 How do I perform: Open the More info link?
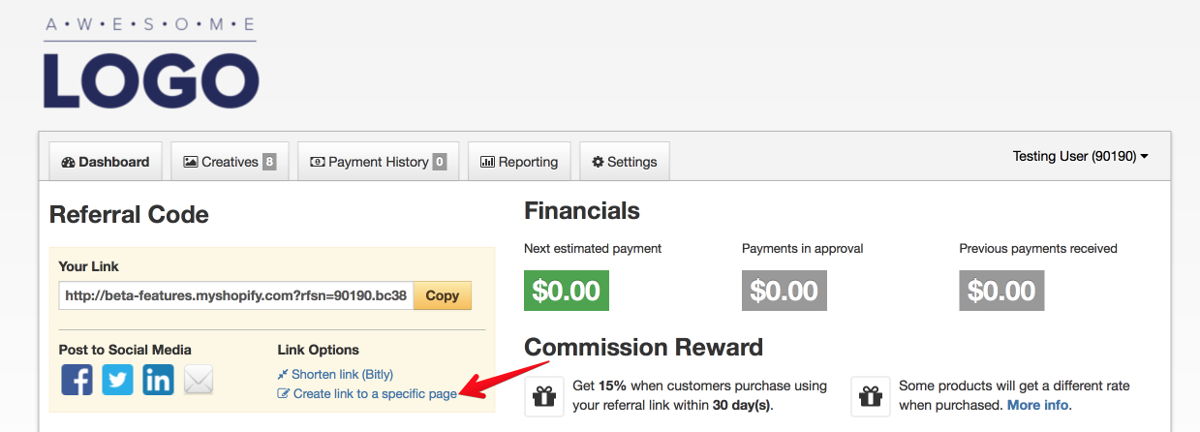[1038, 405]
